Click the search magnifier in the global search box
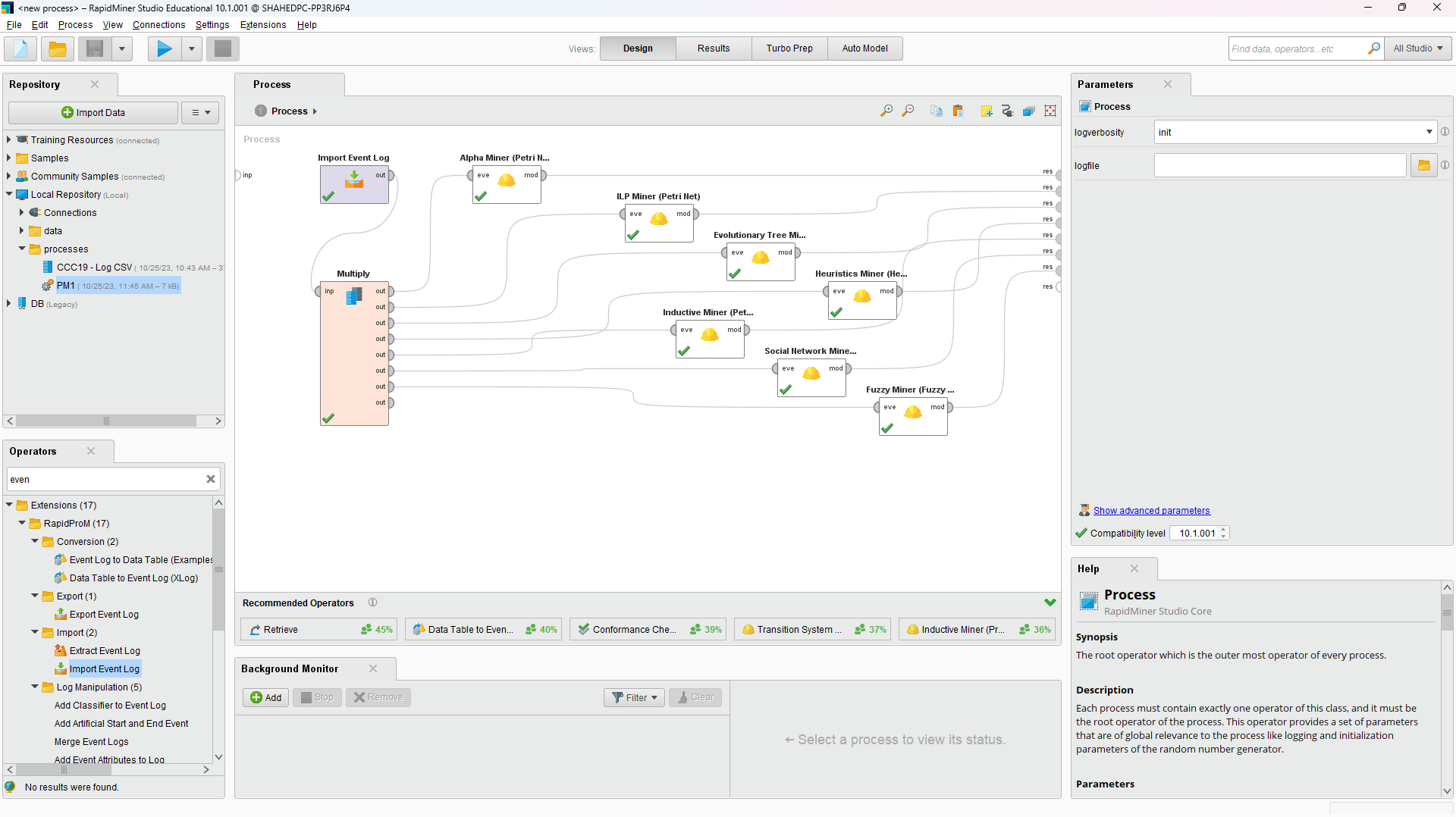This screenshot has height=817, width=1456. [1373, 49]
